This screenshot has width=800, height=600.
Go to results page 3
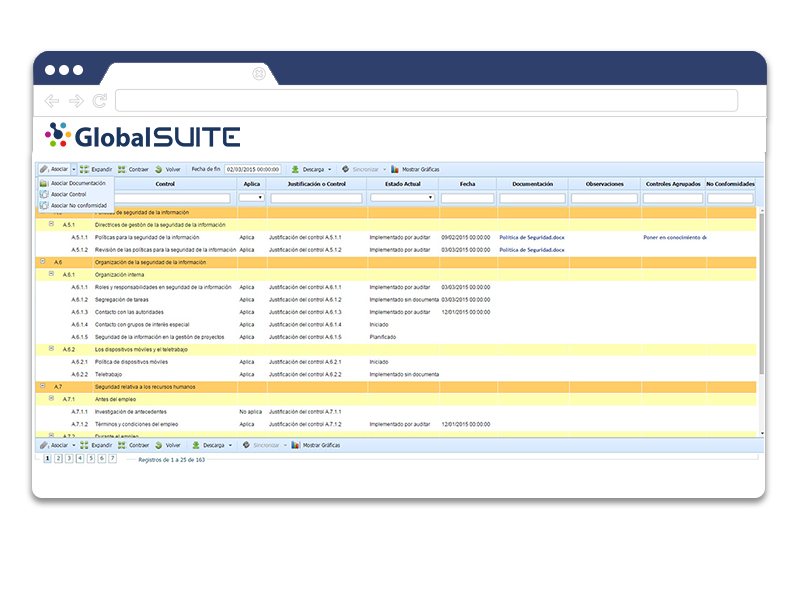point(70,456)
